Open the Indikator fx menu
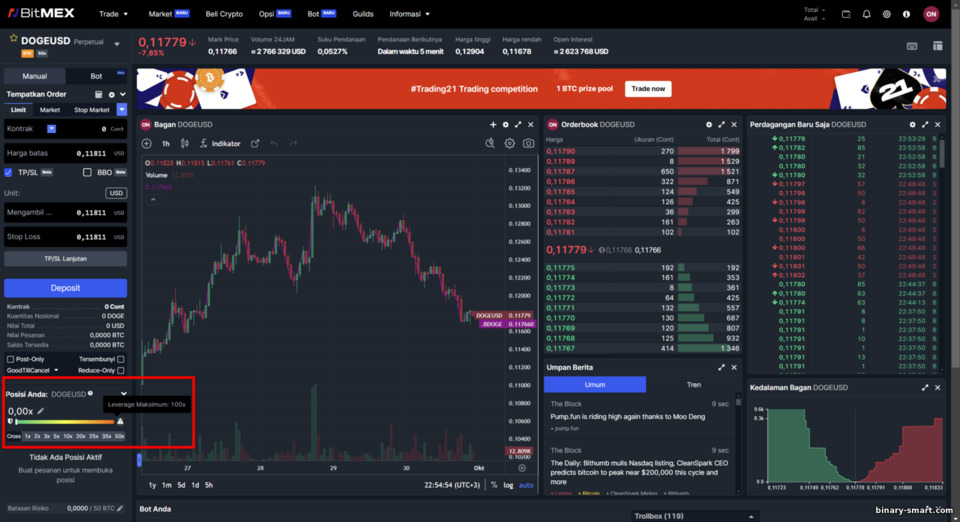The image size is (960, 522). pyautogui.click(x=220, y=144)
